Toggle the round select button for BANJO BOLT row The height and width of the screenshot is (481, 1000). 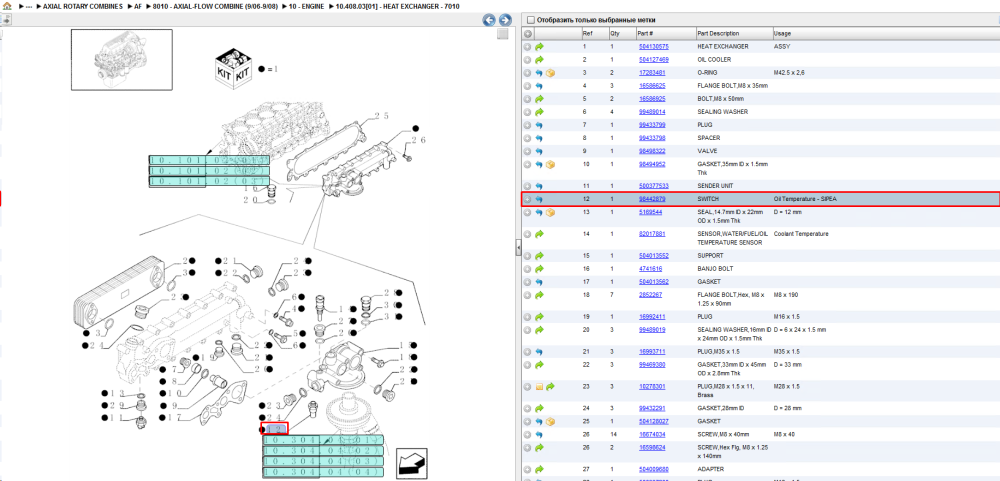527,269
